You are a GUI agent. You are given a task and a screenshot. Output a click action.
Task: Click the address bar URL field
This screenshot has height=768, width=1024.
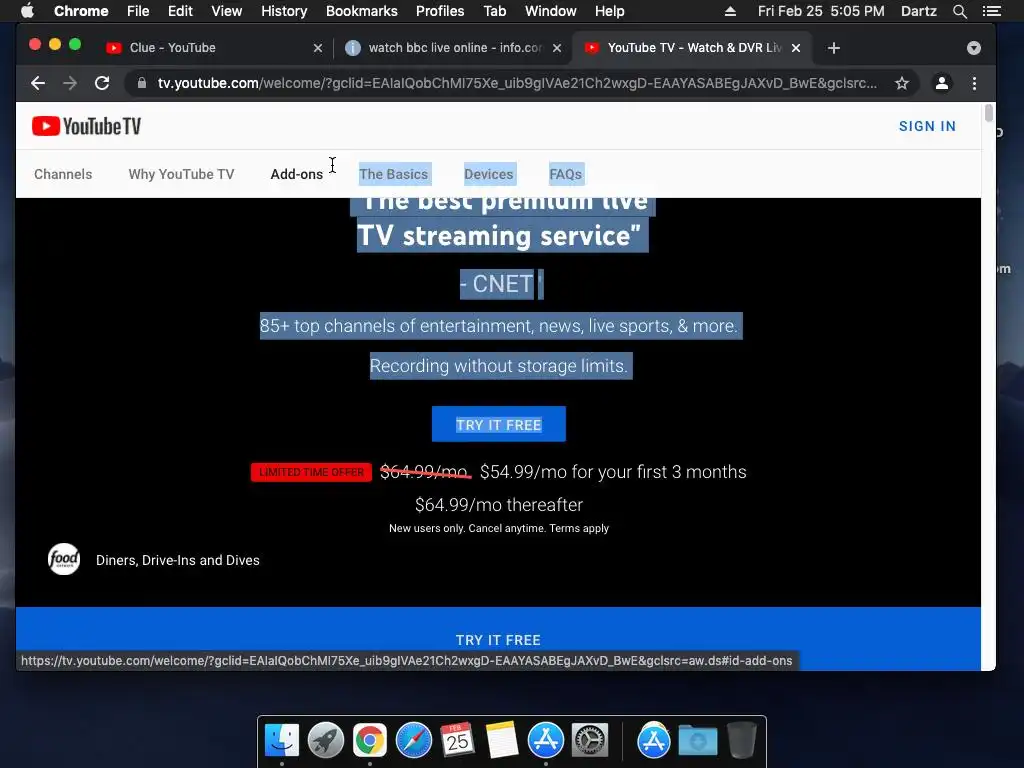(517, 83)
